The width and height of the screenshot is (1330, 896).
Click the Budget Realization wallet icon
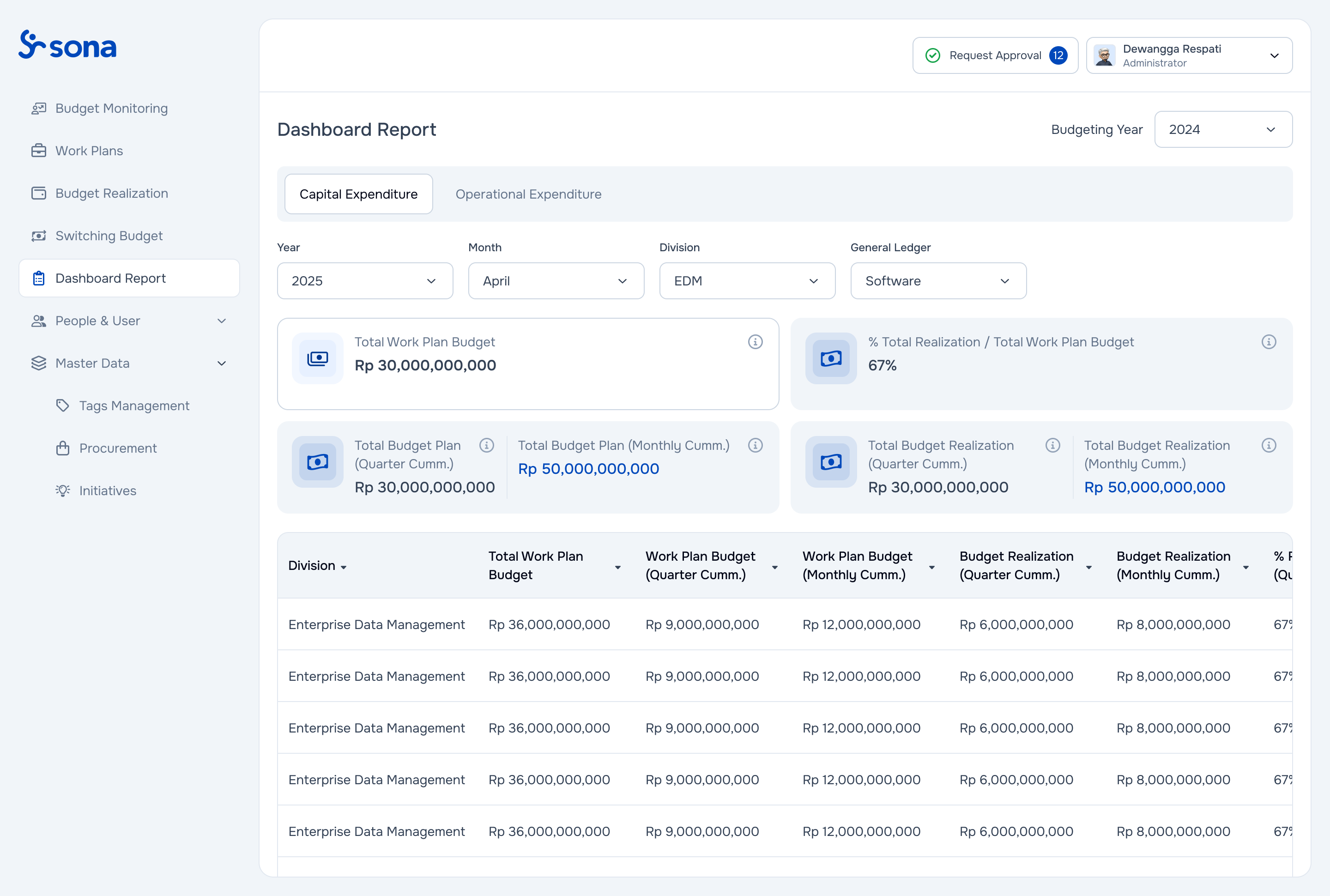(x=39, y=193)
